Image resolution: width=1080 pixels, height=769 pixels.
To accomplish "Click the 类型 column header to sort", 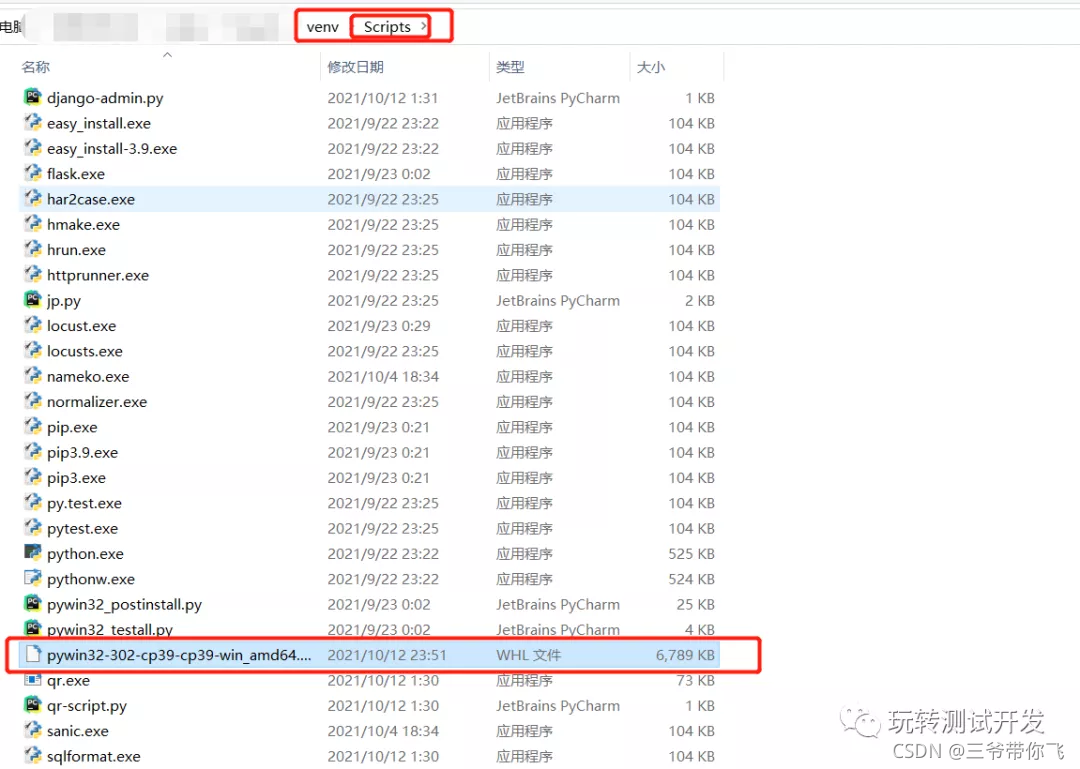I will click(x=510, y=67).
